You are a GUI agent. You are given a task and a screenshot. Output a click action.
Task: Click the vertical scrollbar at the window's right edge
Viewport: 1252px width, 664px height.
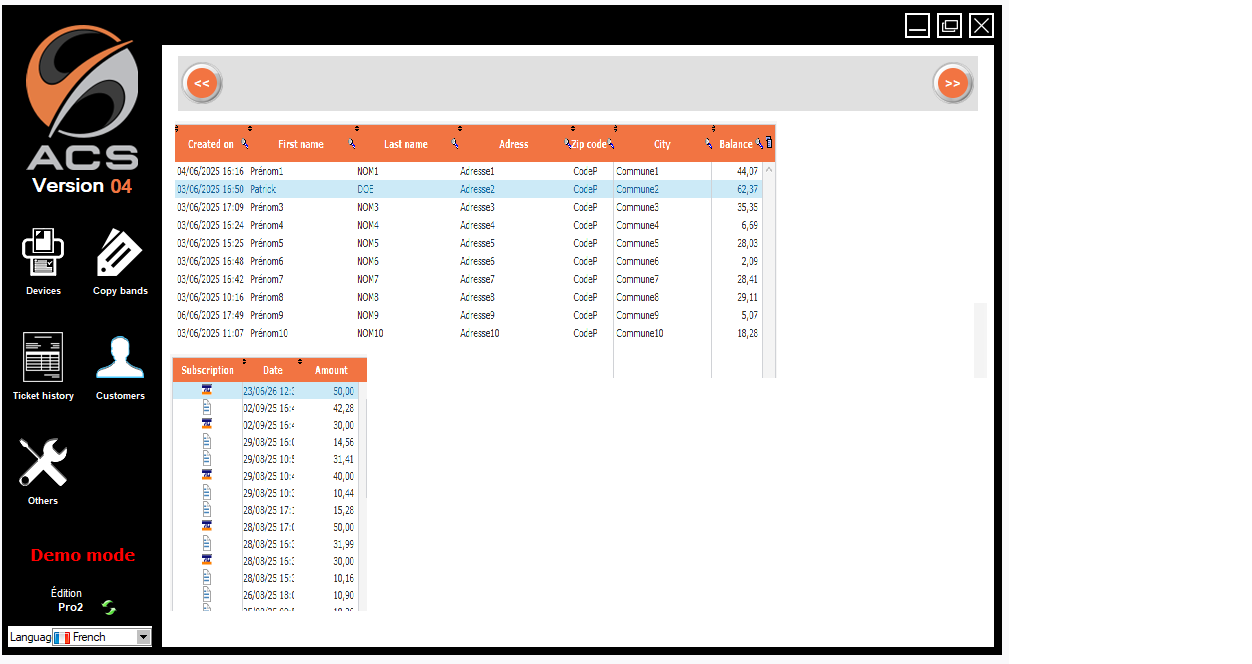(x=980, y=340)
